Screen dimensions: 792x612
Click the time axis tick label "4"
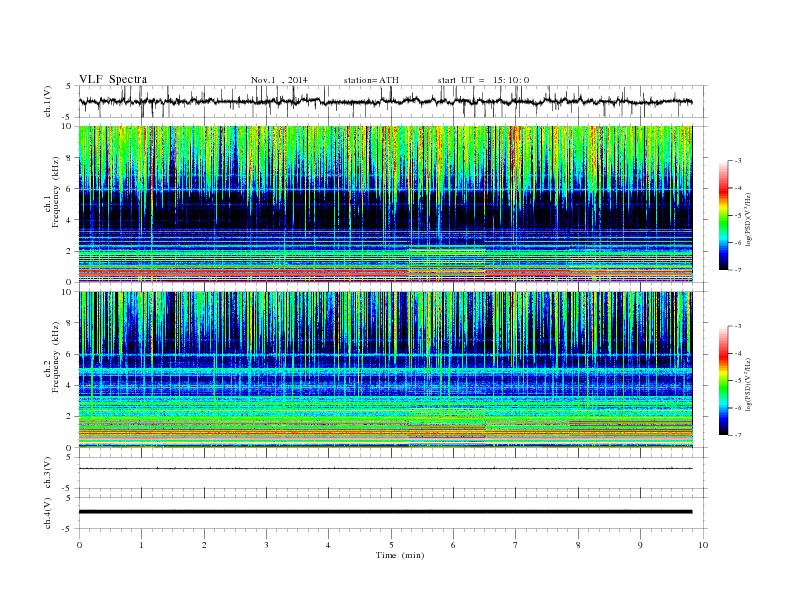(328, 545)
